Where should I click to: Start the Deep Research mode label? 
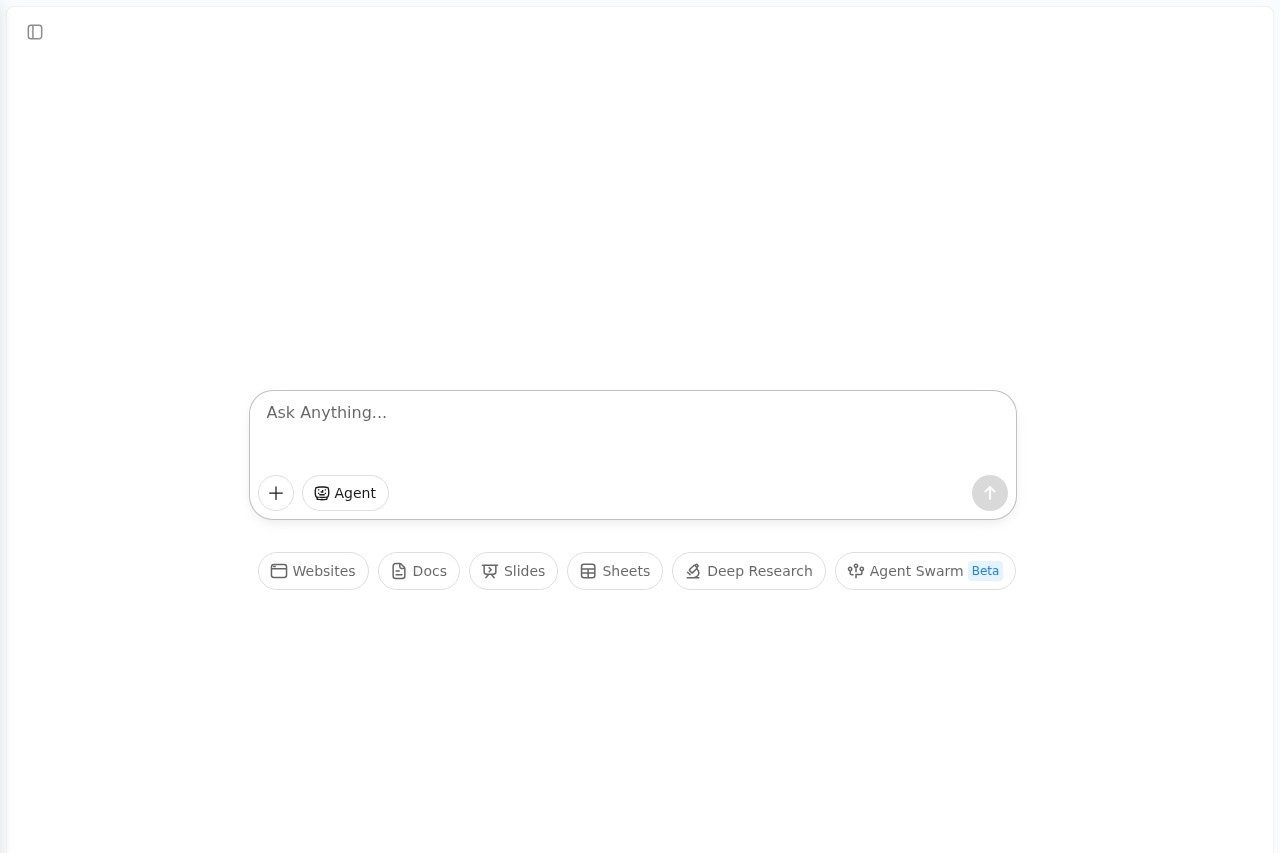click(x=760, y=571)
